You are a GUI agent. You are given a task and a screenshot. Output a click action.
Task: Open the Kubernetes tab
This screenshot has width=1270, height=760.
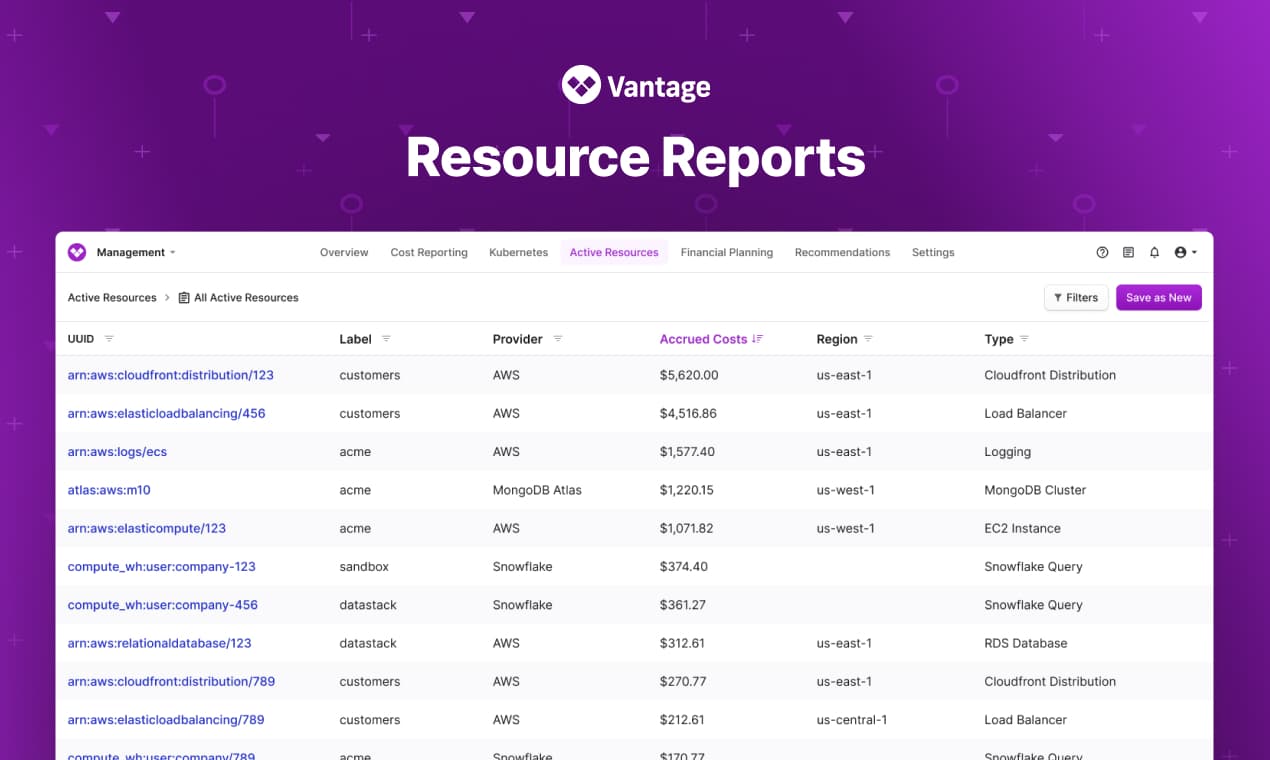pos(518,252)
